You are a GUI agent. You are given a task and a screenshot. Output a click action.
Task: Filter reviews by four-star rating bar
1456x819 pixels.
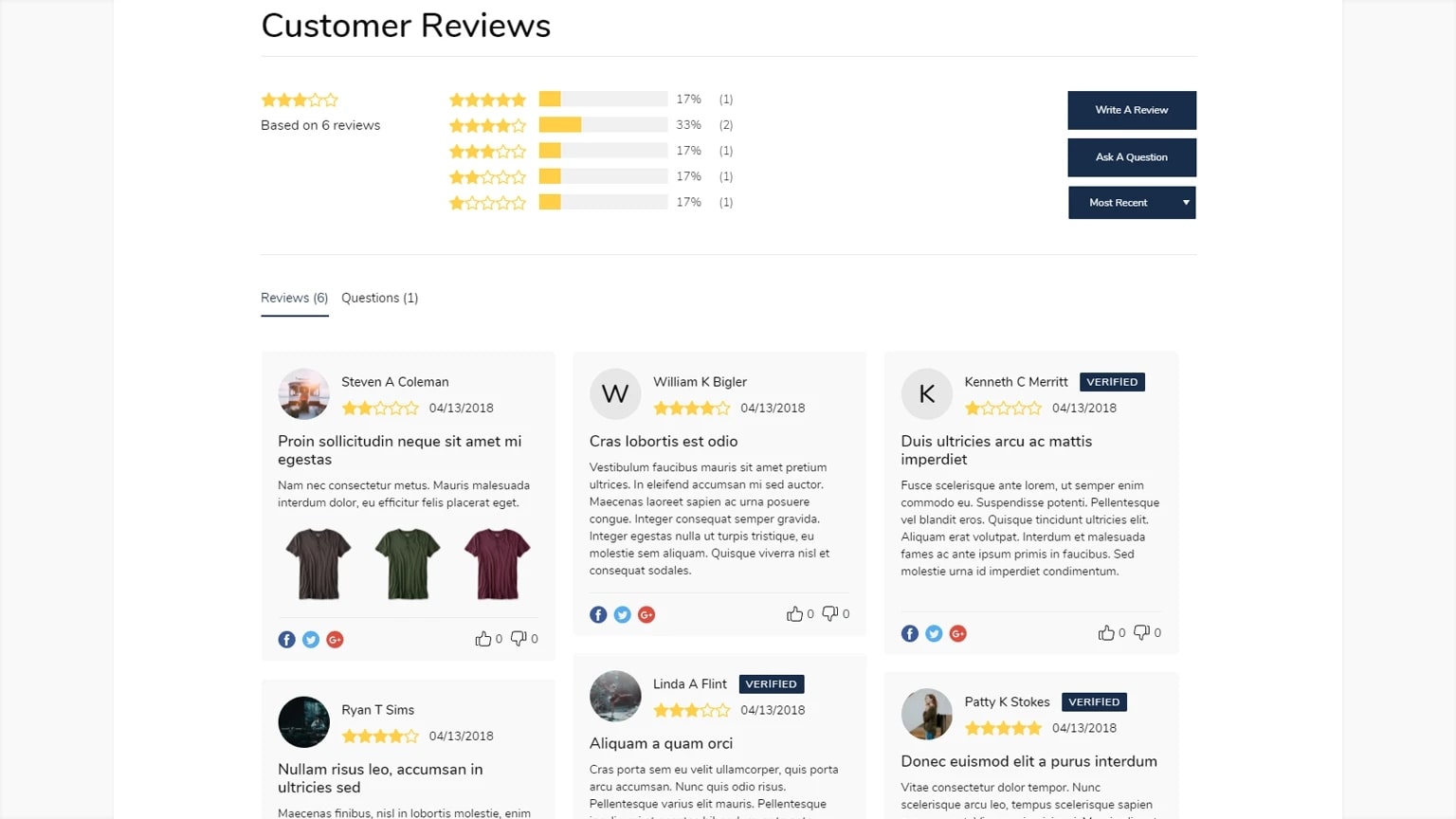tap(603, 125)
